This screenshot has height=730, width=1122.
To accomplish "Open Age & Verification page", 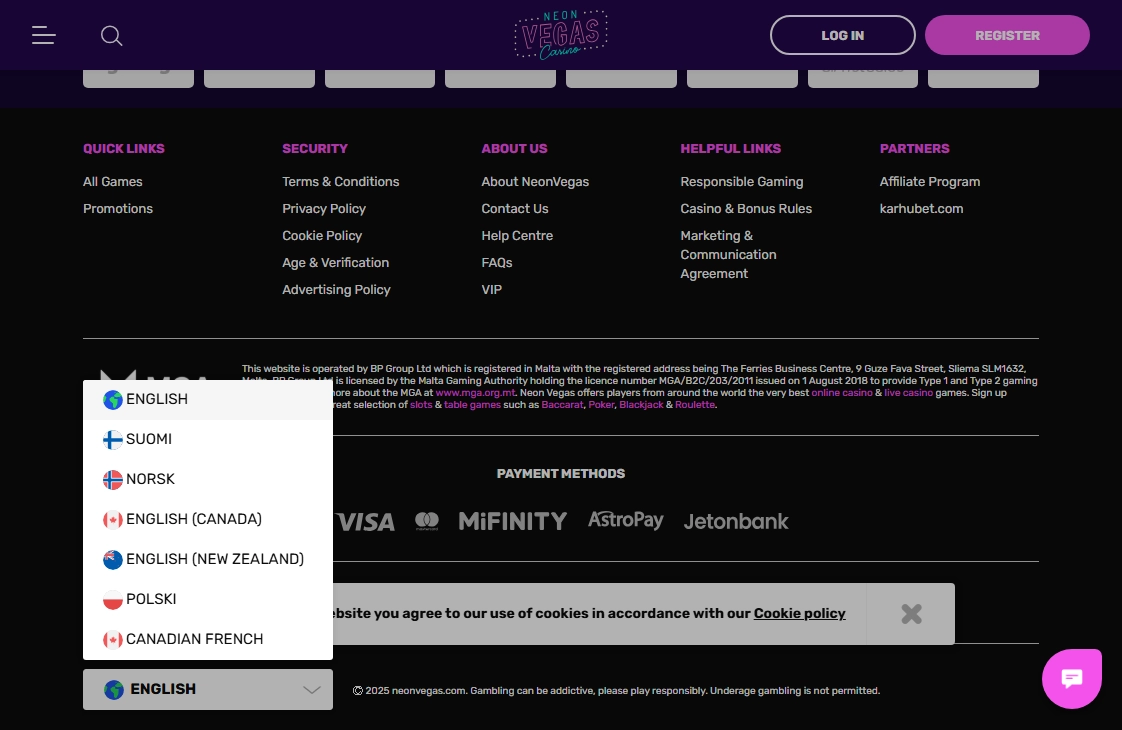I will (x=336, y=263).
